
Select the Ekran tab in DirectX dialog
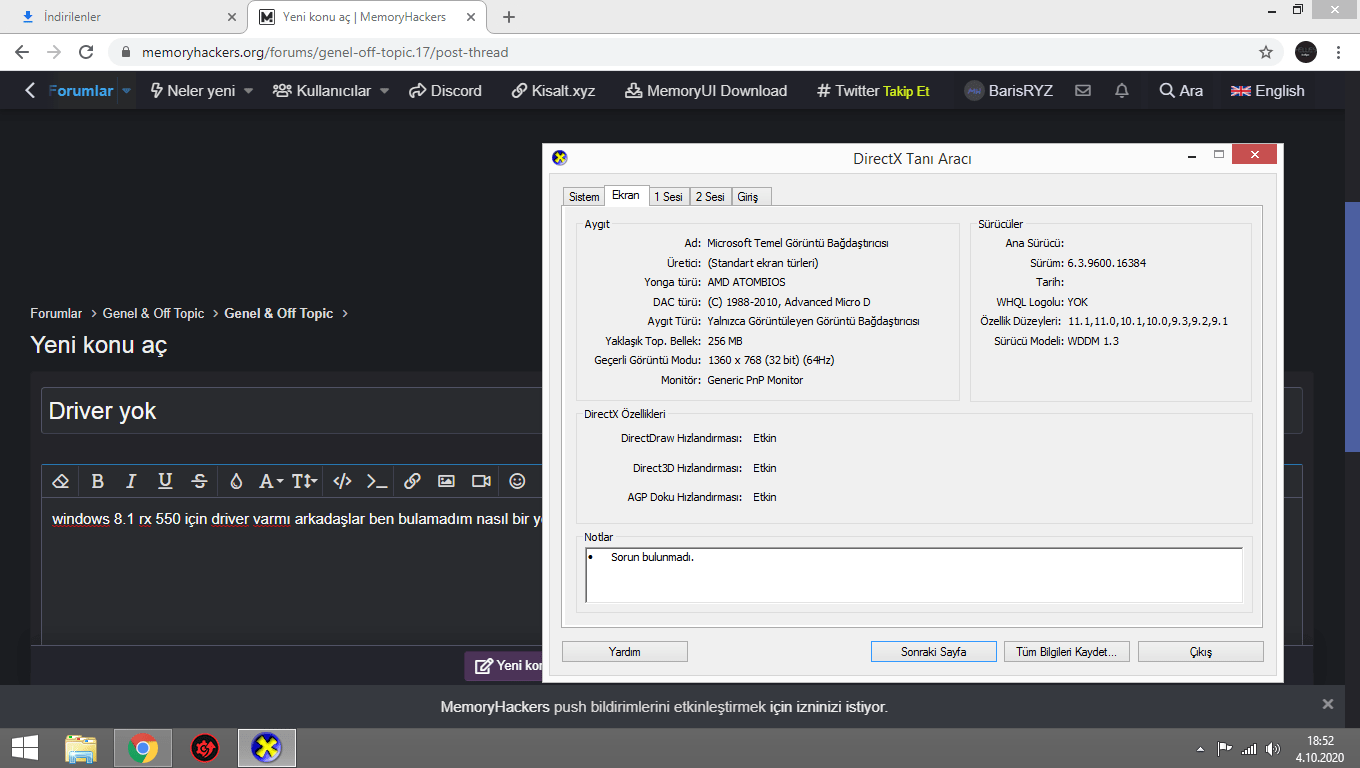click(626, 195)
